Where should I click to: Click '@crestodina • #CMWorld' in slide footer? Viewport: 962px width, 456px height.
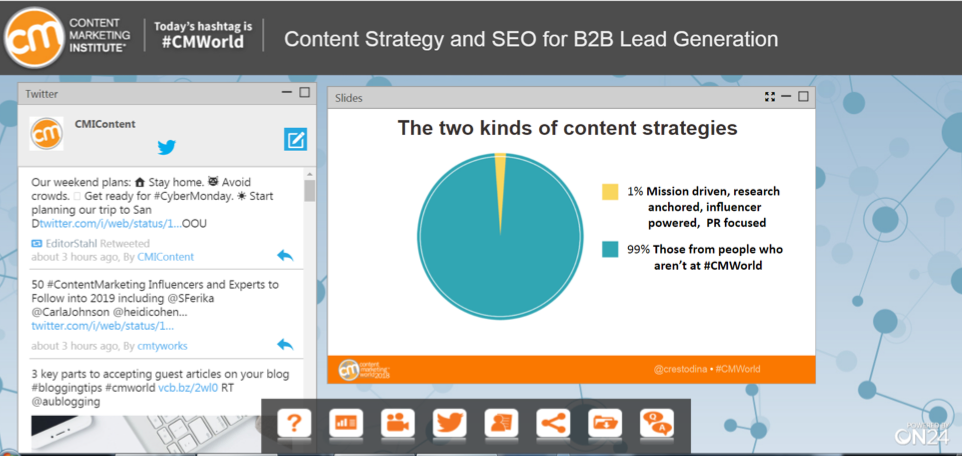[707, 369]
